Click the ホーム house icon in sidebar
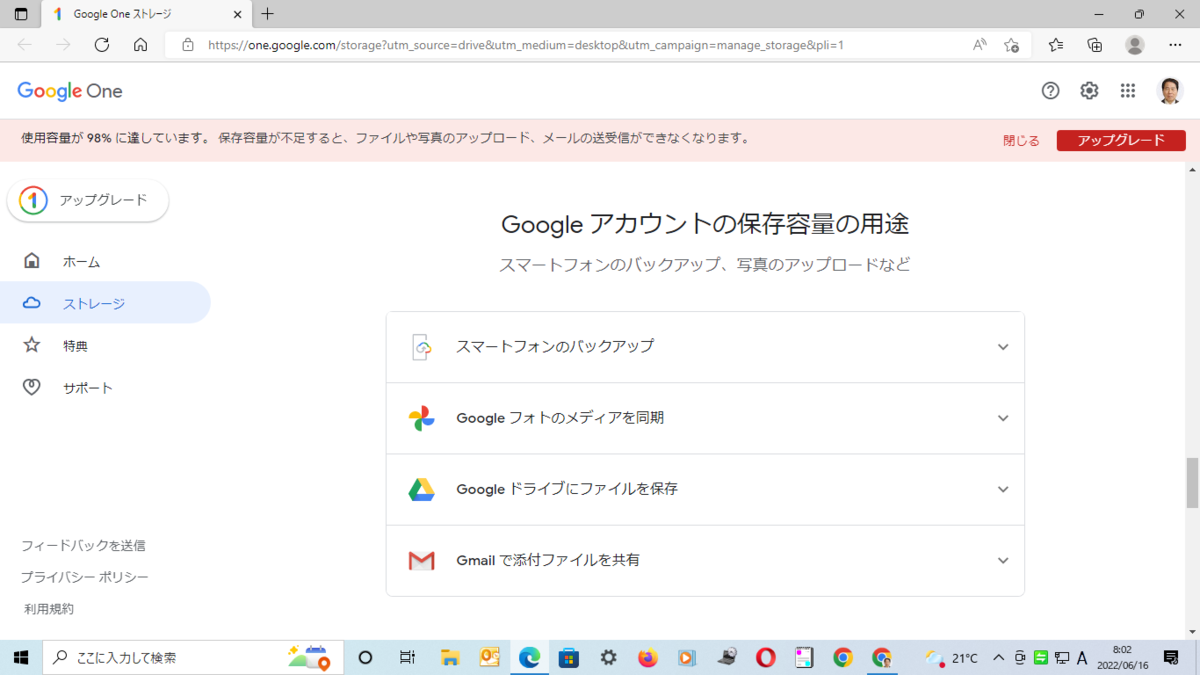The height and width of the screenshot is (675, 1200). pos(32,261)
